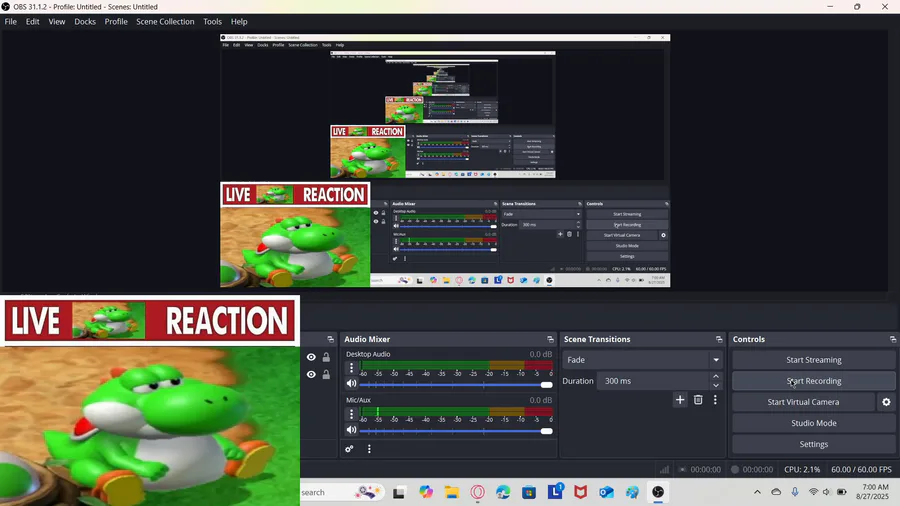
Task: Float the Controls dock
Action: 893,339
